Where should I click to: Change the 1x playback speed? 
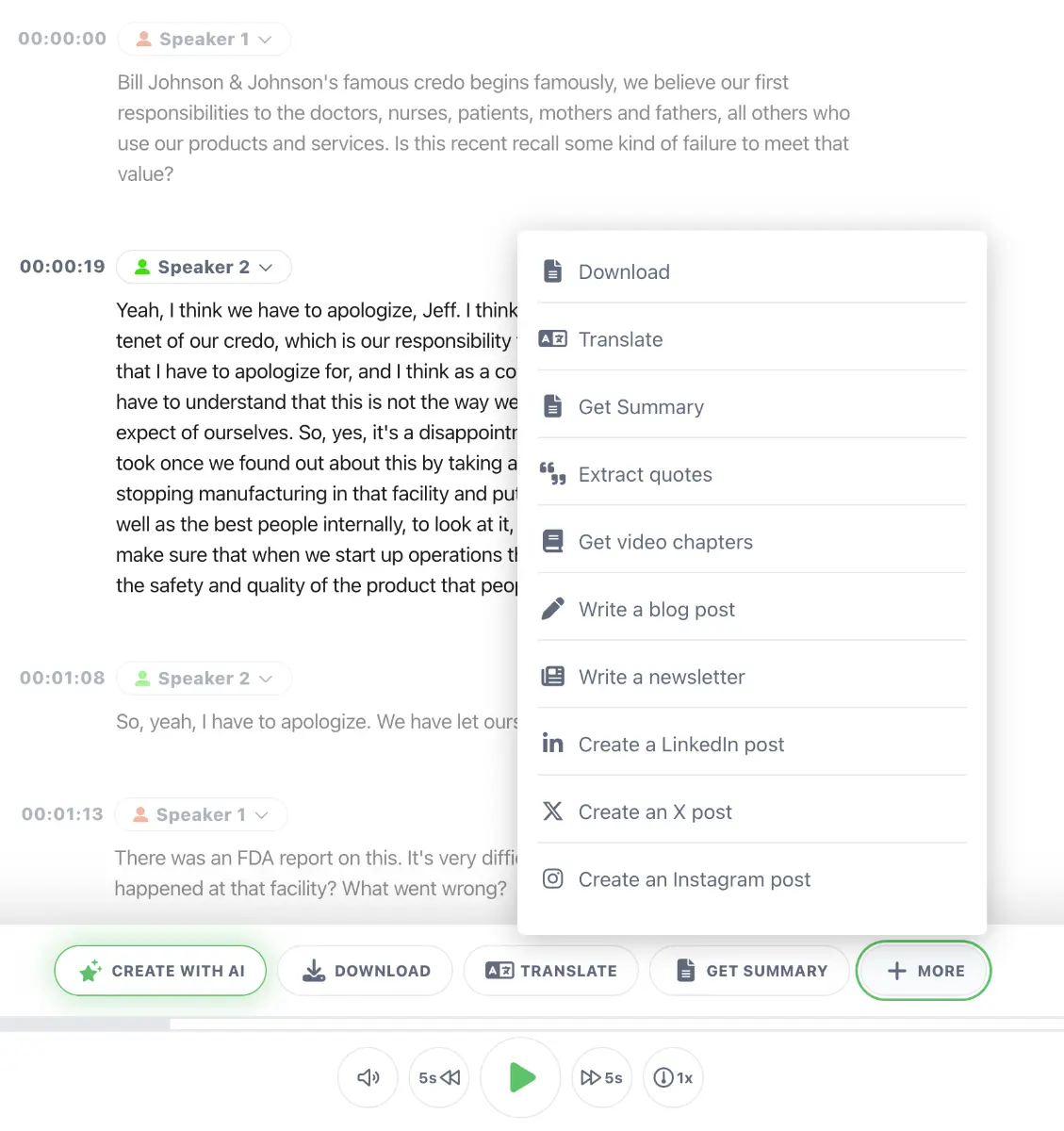click(x=674, y=1077)
